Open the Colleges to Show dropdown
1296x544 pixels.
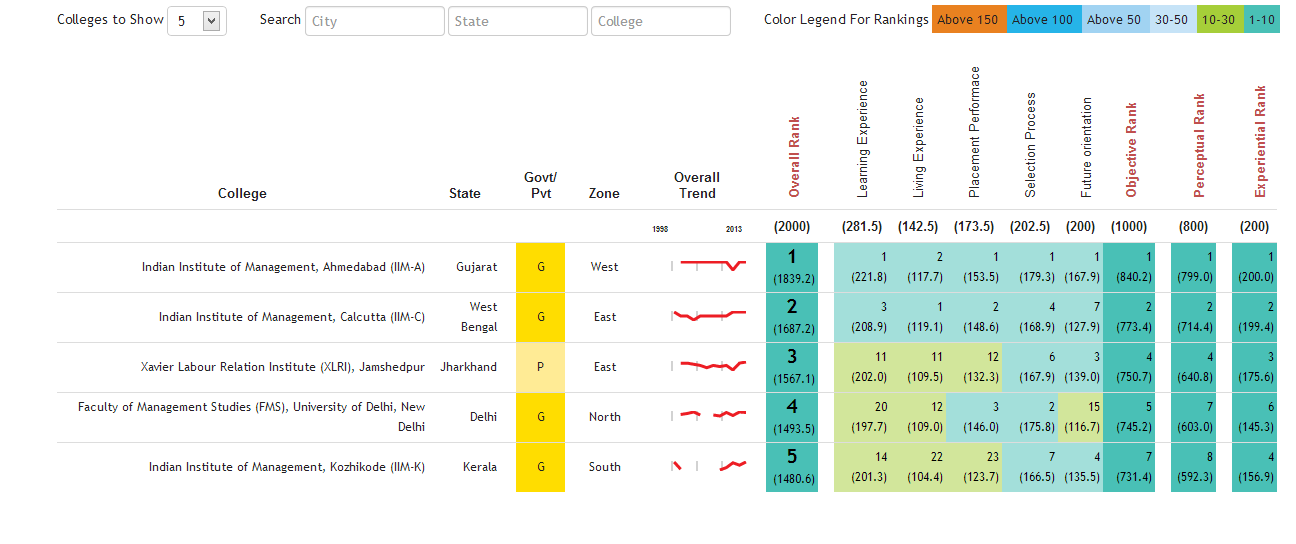[197, 21]
